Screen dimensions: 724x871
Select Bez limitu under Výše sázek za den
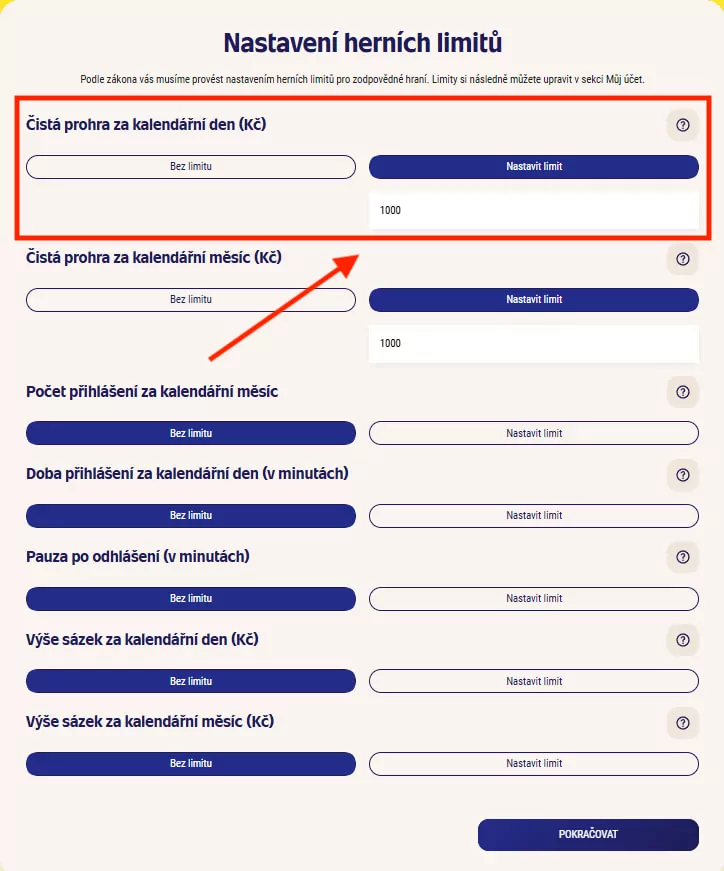point(191,680)
